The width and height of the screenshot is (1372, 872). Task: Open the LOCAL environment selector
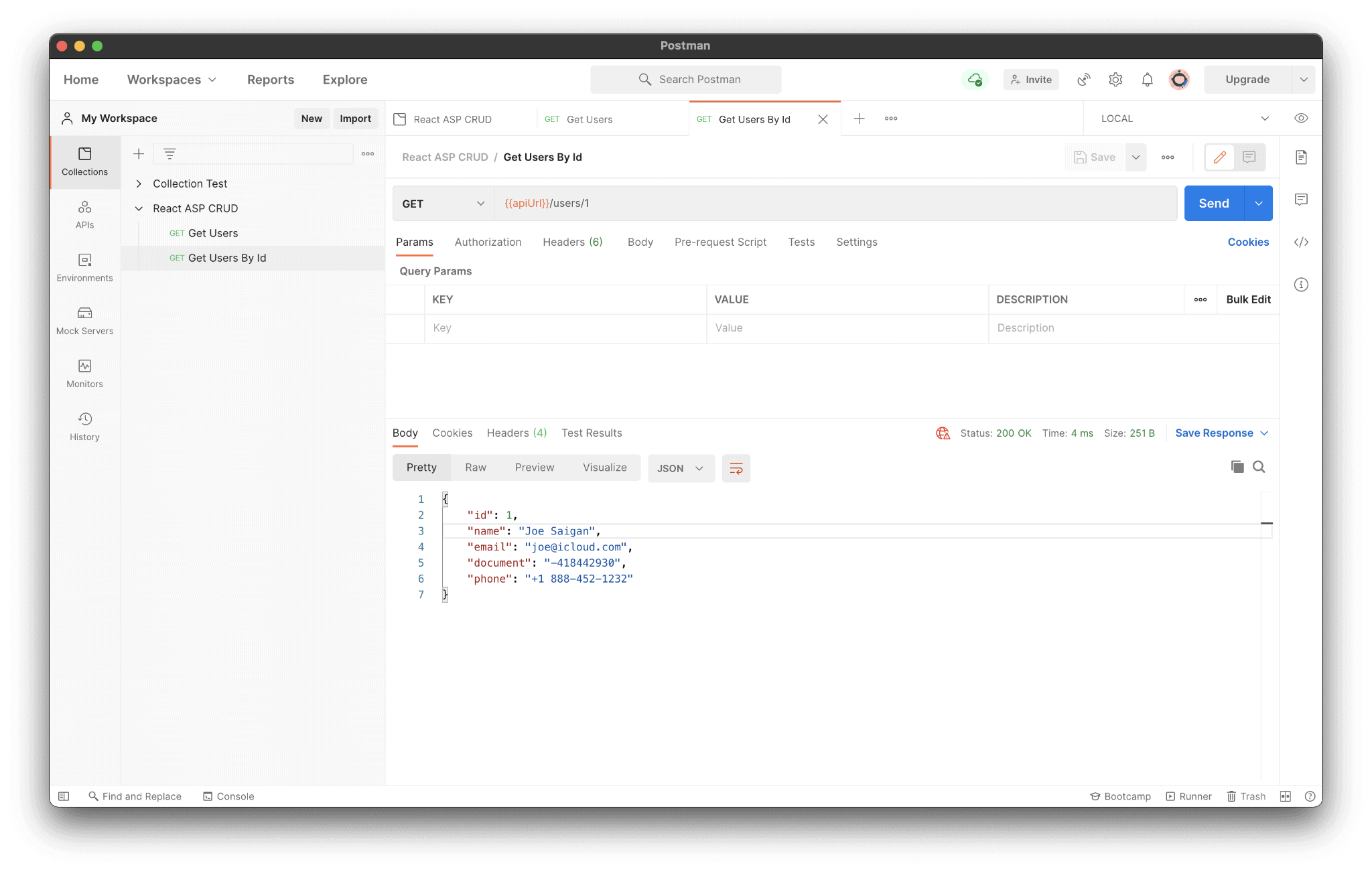click(x=1184, y=119)
